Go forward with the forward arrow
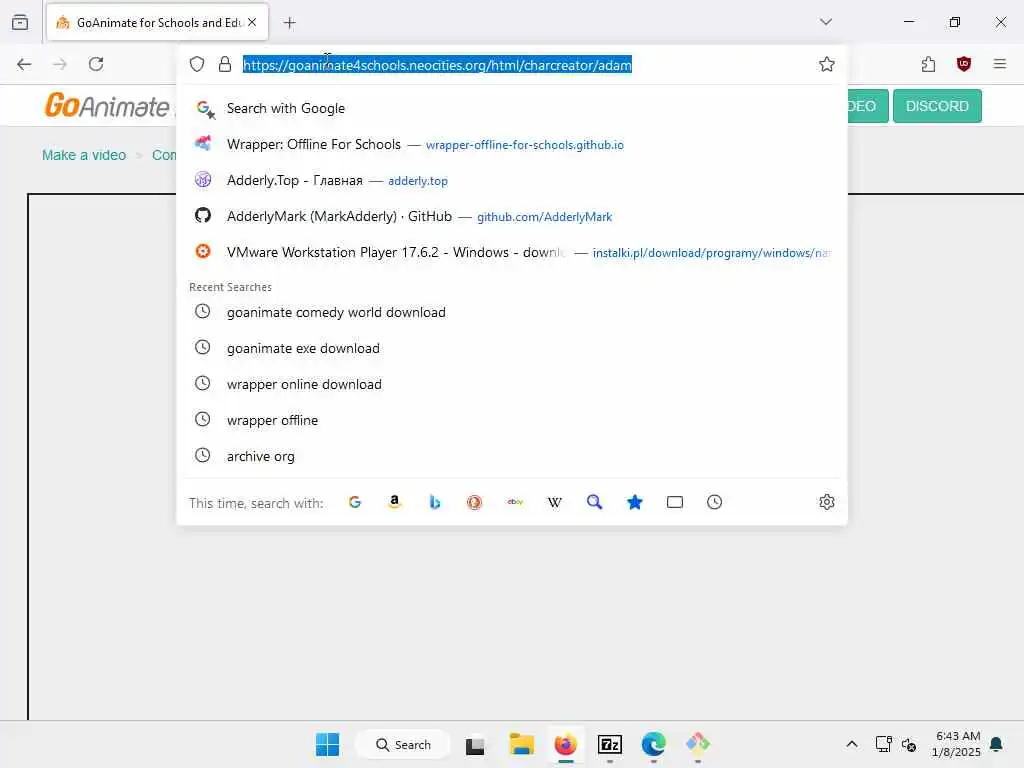The height and width of the screenshot is (768, 1024). (60, 64)
